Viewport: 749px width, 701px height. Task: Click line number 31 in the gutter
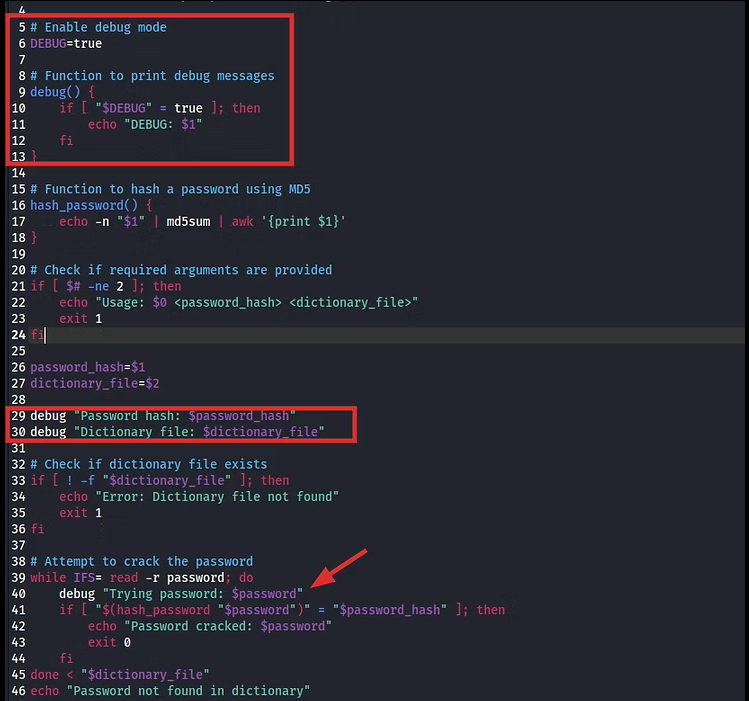19,448
